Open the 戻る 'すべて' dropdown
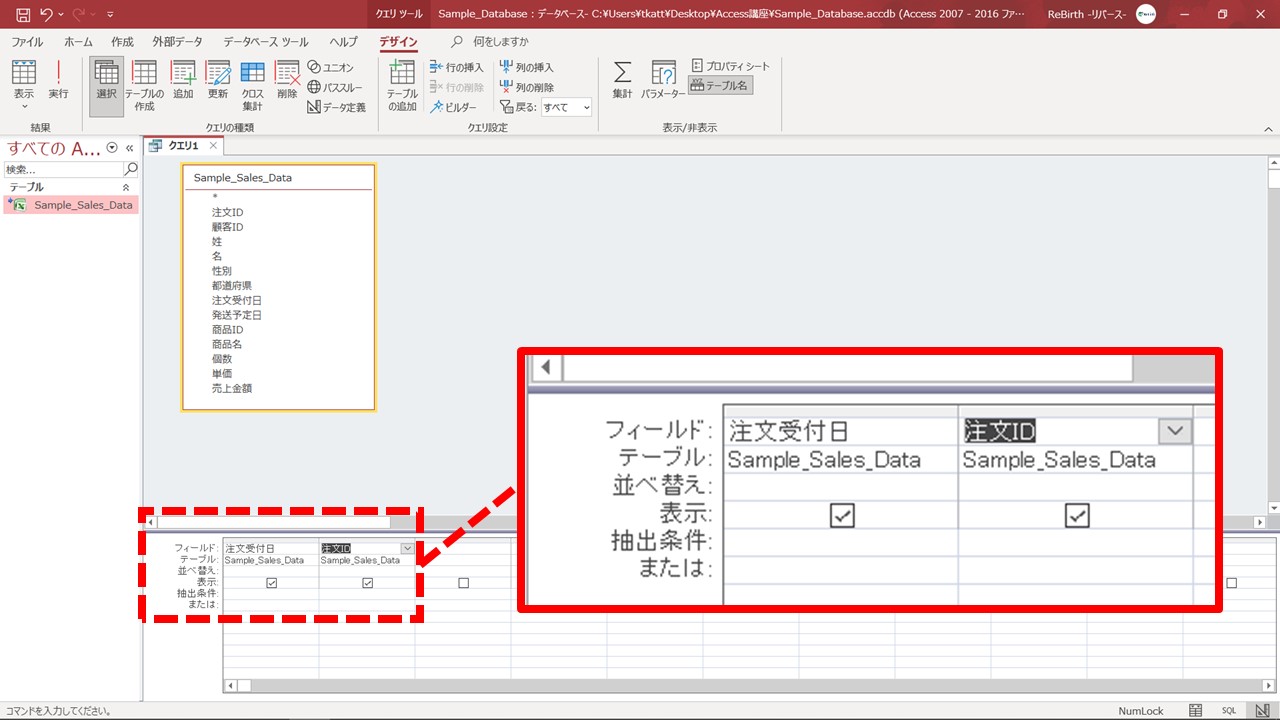Image resolution: width=1280 pixels, height=720 pixels. [566, 107]
